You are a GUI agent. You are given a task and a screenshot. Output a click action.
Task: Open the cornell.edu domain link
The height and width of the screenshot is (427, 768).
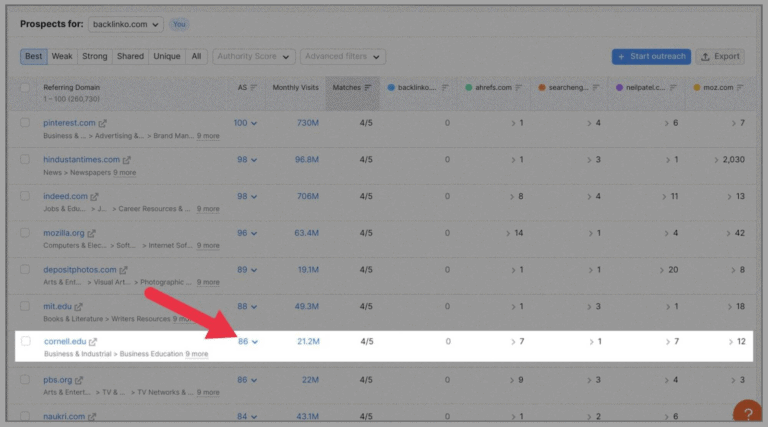[x=65, y=341]
